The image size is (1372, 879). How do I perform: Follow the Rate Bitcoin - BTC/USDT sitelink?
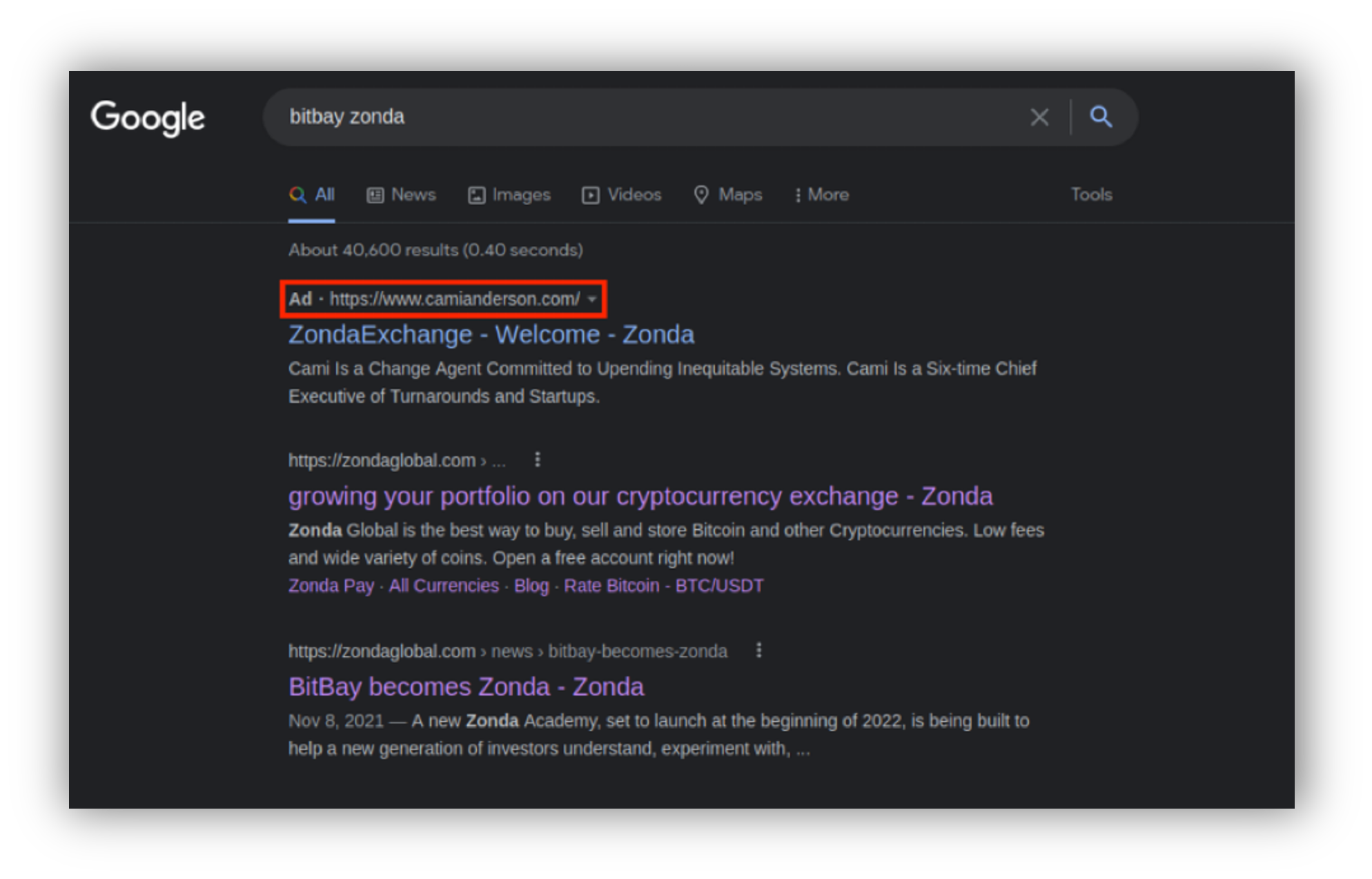pyautogui.click(x=663, y=586)
